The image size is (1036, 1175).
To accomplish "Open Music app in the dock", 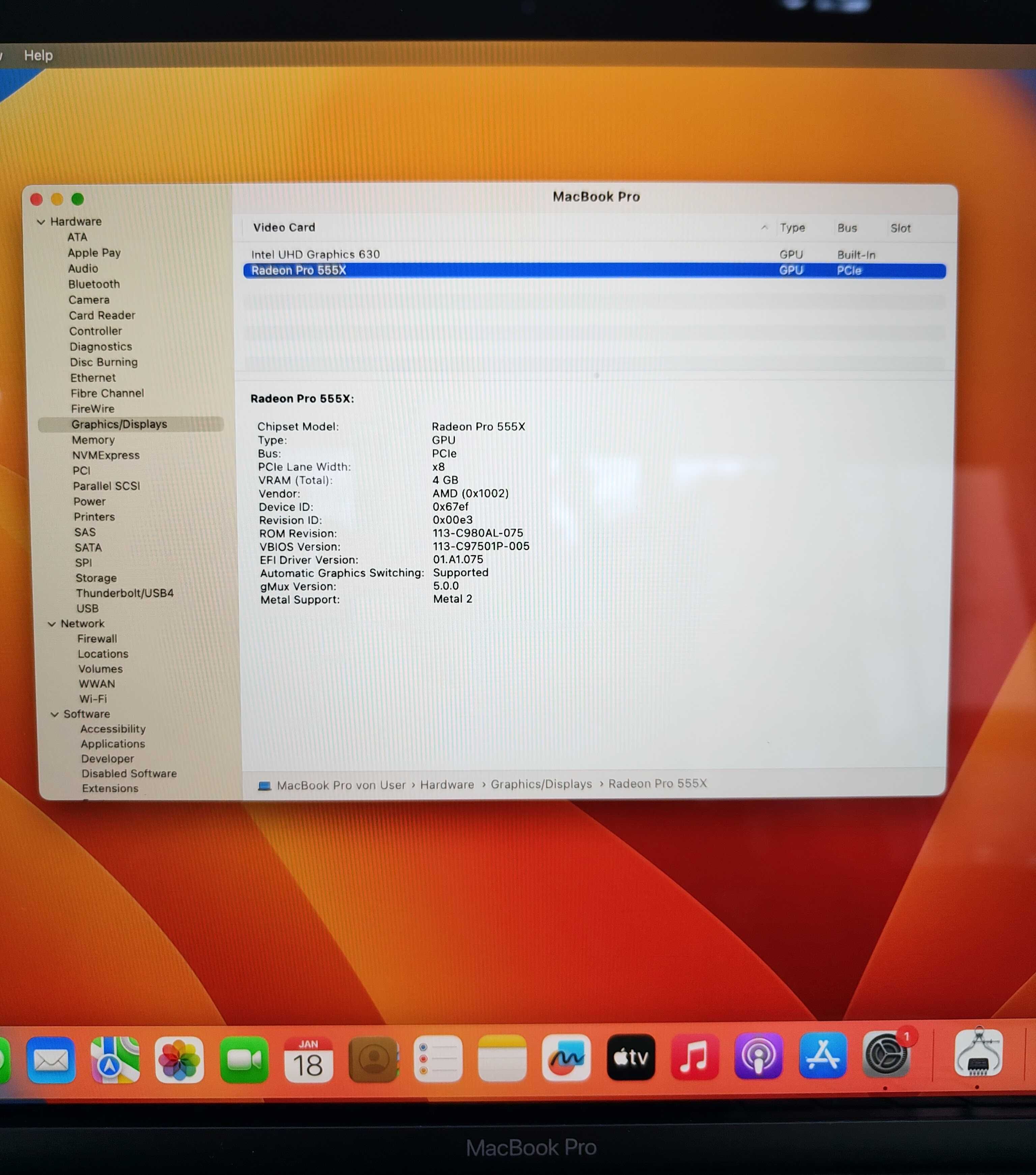I will pos(695,1057).
